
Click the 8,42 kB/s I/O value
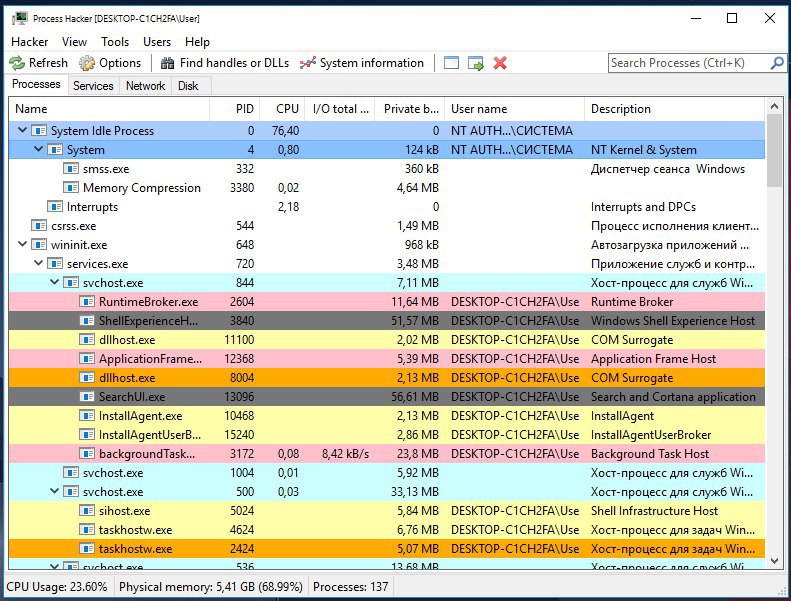(346, 454)
